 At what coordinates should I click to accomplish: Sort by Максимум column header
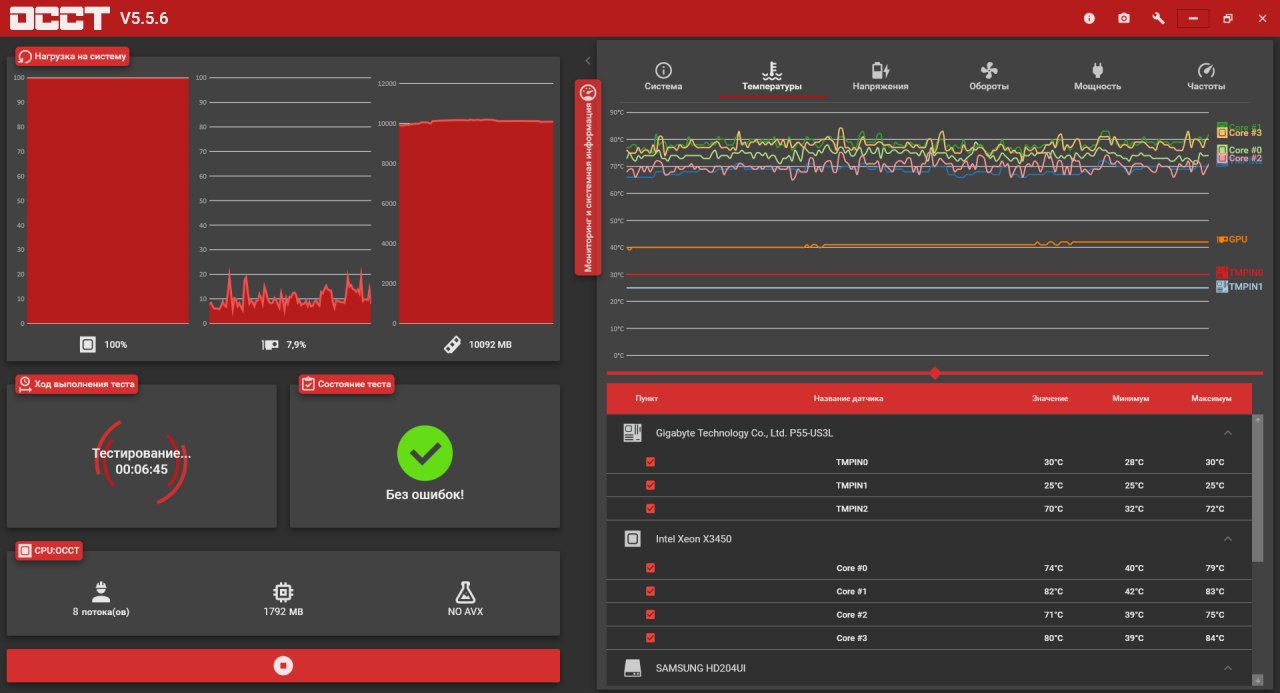[1210, 398]
